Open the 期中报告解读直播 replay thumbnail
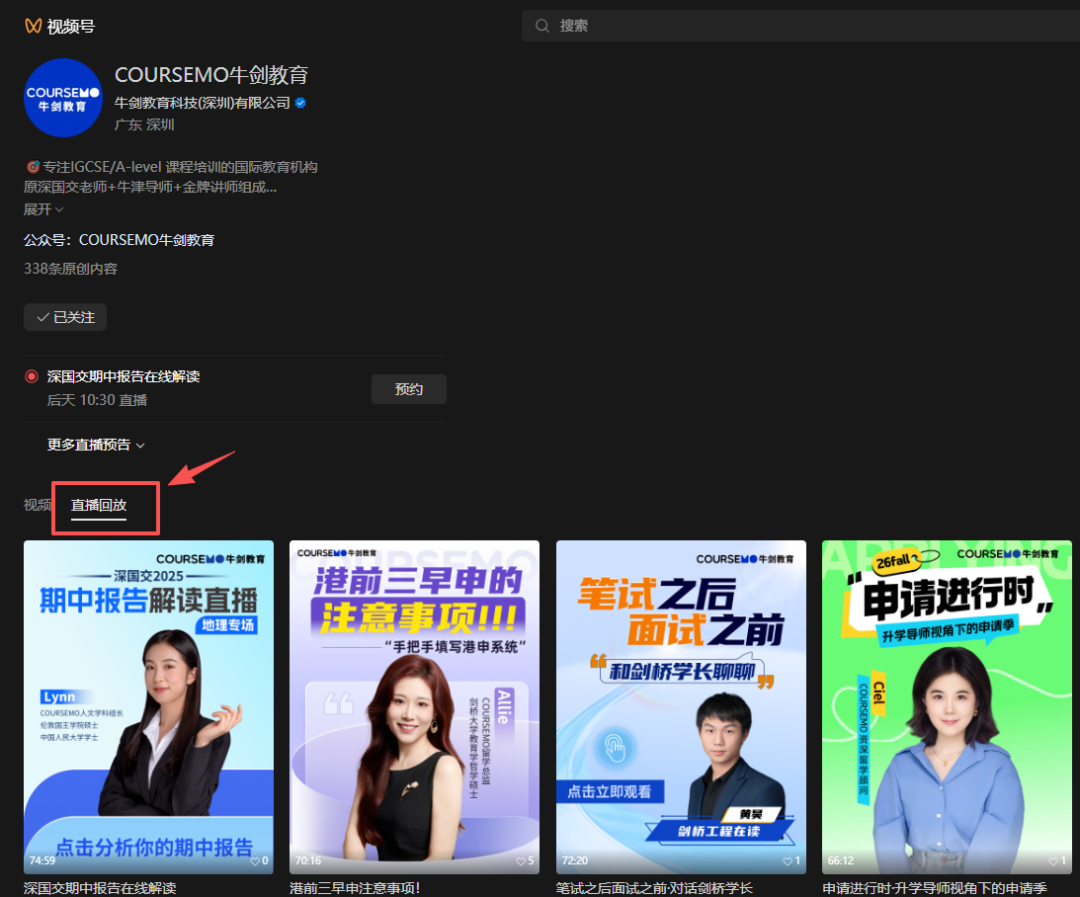This screenshot has height=897, width=1080. pos(149,707)
